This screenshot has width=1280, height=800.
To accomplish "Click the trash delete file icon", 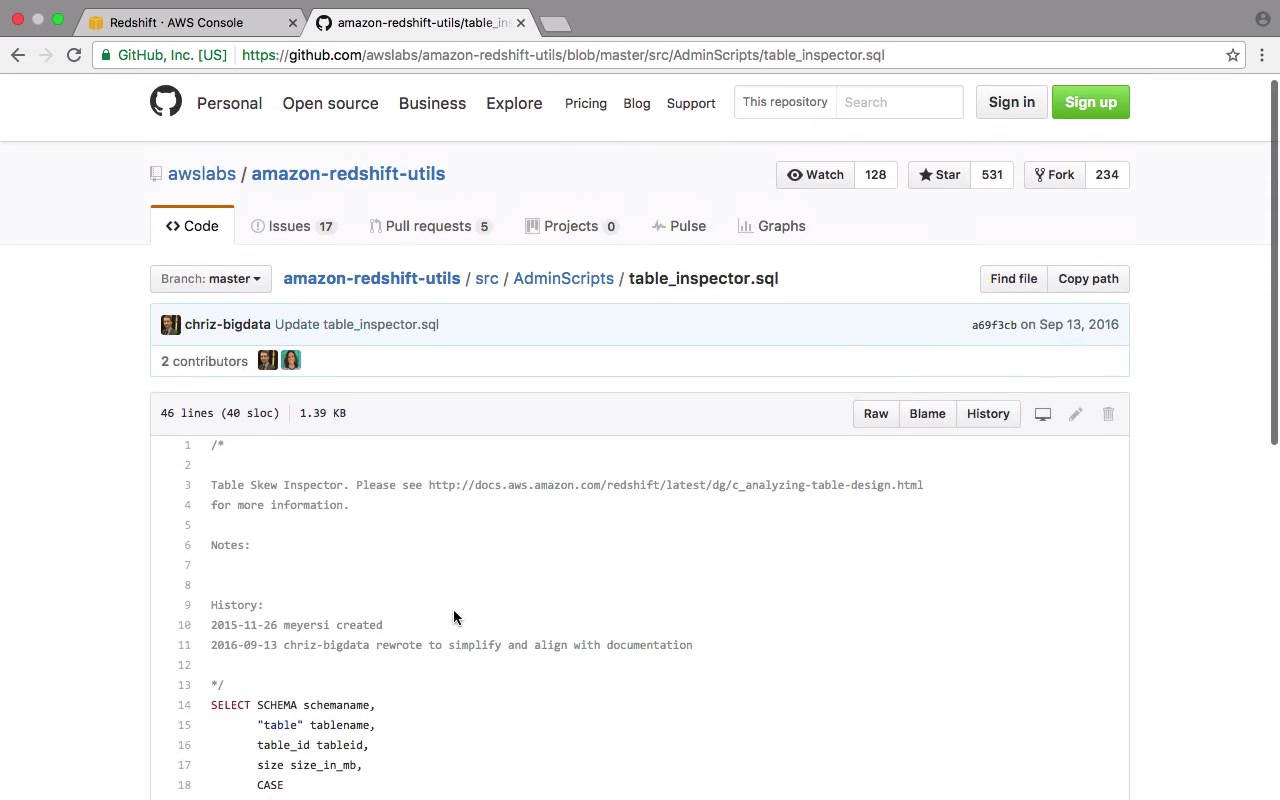I will click(1108, 414).
